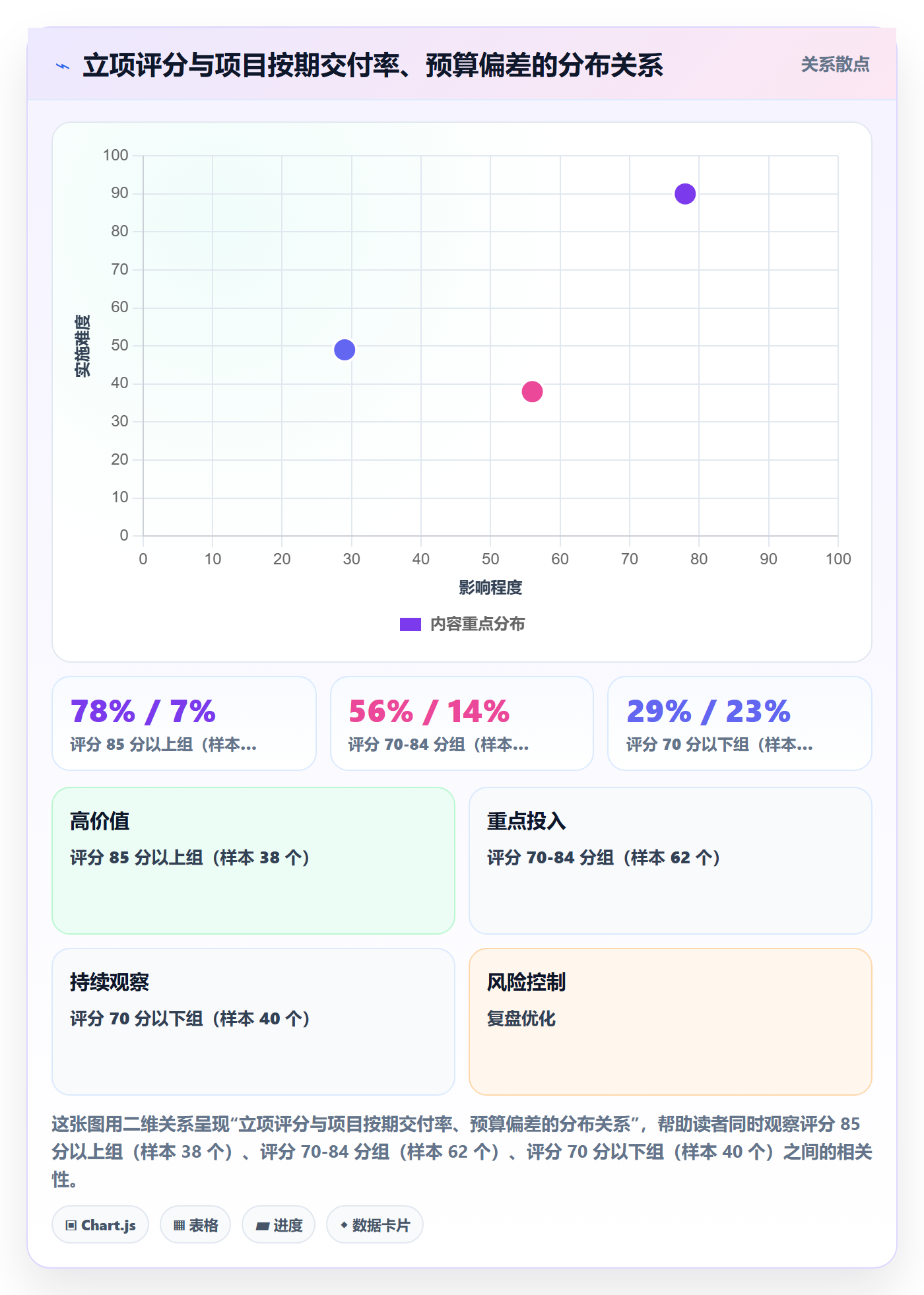Click the 复盘优化 text in 风险控制 card

[521, 1018]
